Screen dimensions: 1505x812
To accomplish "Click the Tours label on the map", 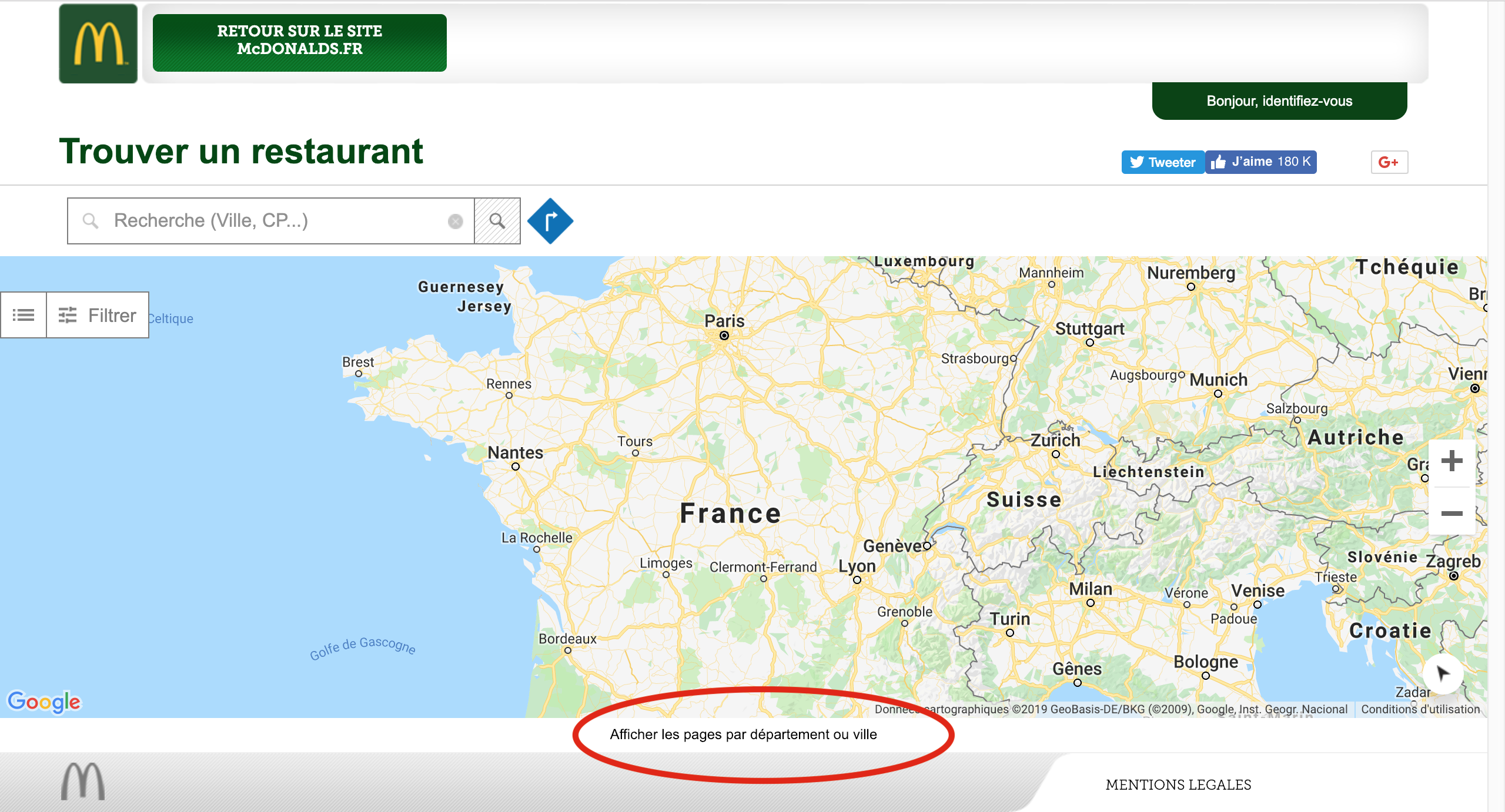I will 635,441.
